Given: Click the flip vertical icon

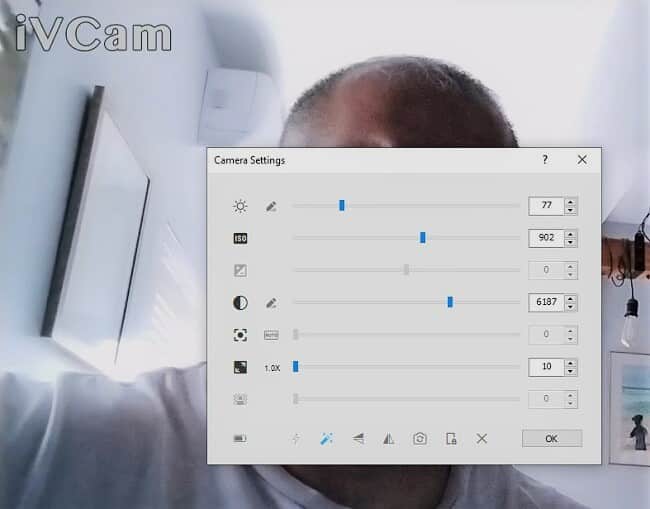Looking at the screenshot, I should tap(358, 439).
